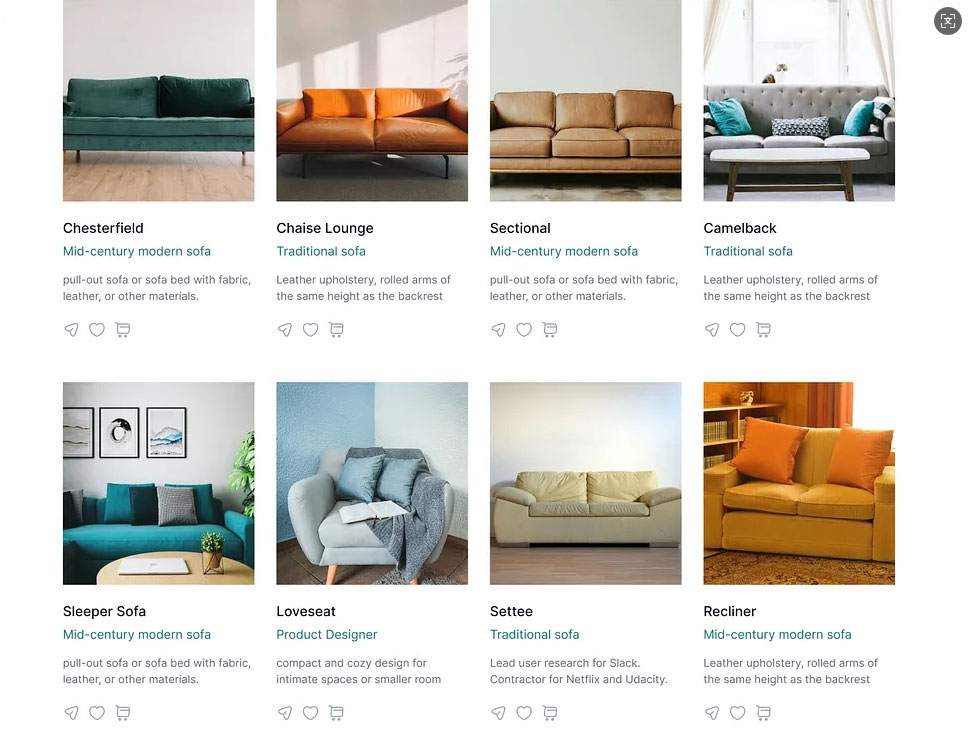968x738 pixels.
Task: Select the Recliner product title
Action: (x=730, y=611)
